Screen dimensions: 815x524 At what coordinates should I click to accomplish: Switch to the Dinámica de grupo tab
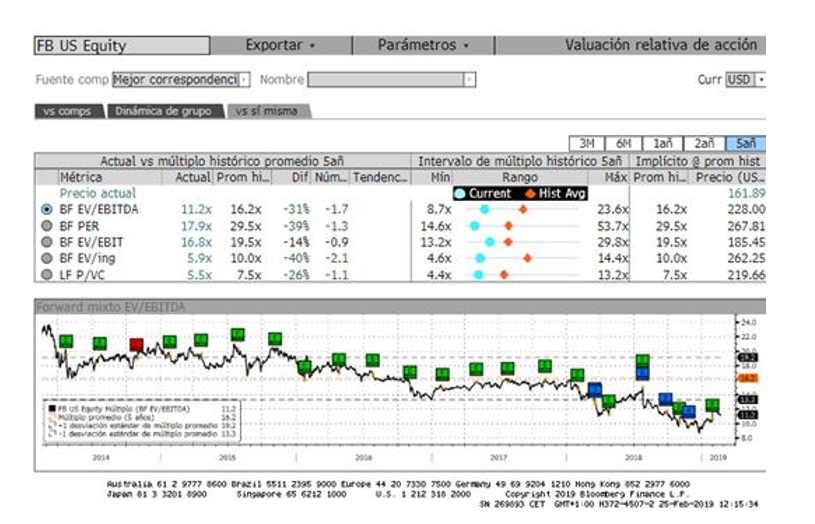(x=164, y=111)
